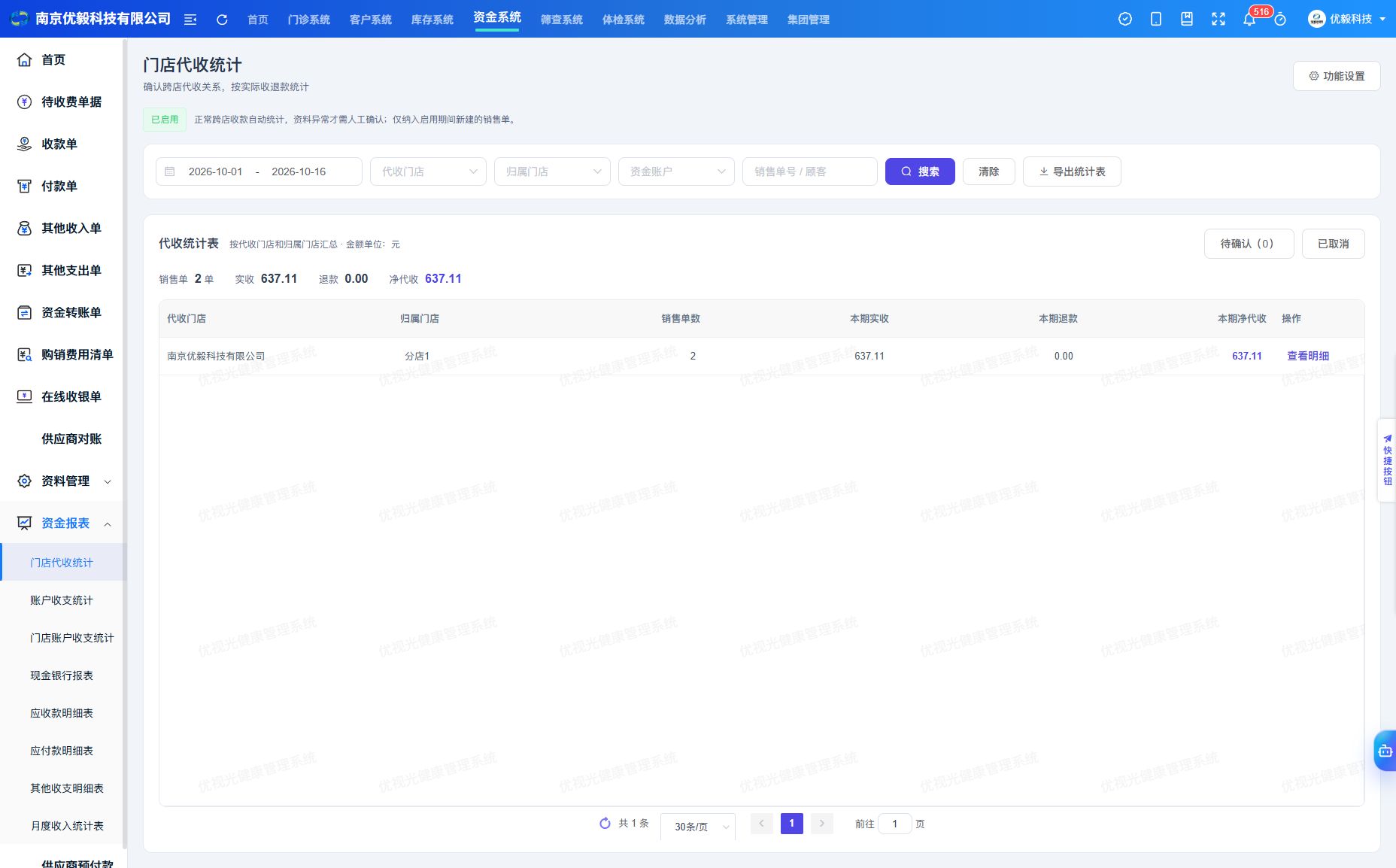Image resolution: width=1396 pixels, height=868 pixels.
Task: Click the 清除 clear button
Action: pos(989,171)
